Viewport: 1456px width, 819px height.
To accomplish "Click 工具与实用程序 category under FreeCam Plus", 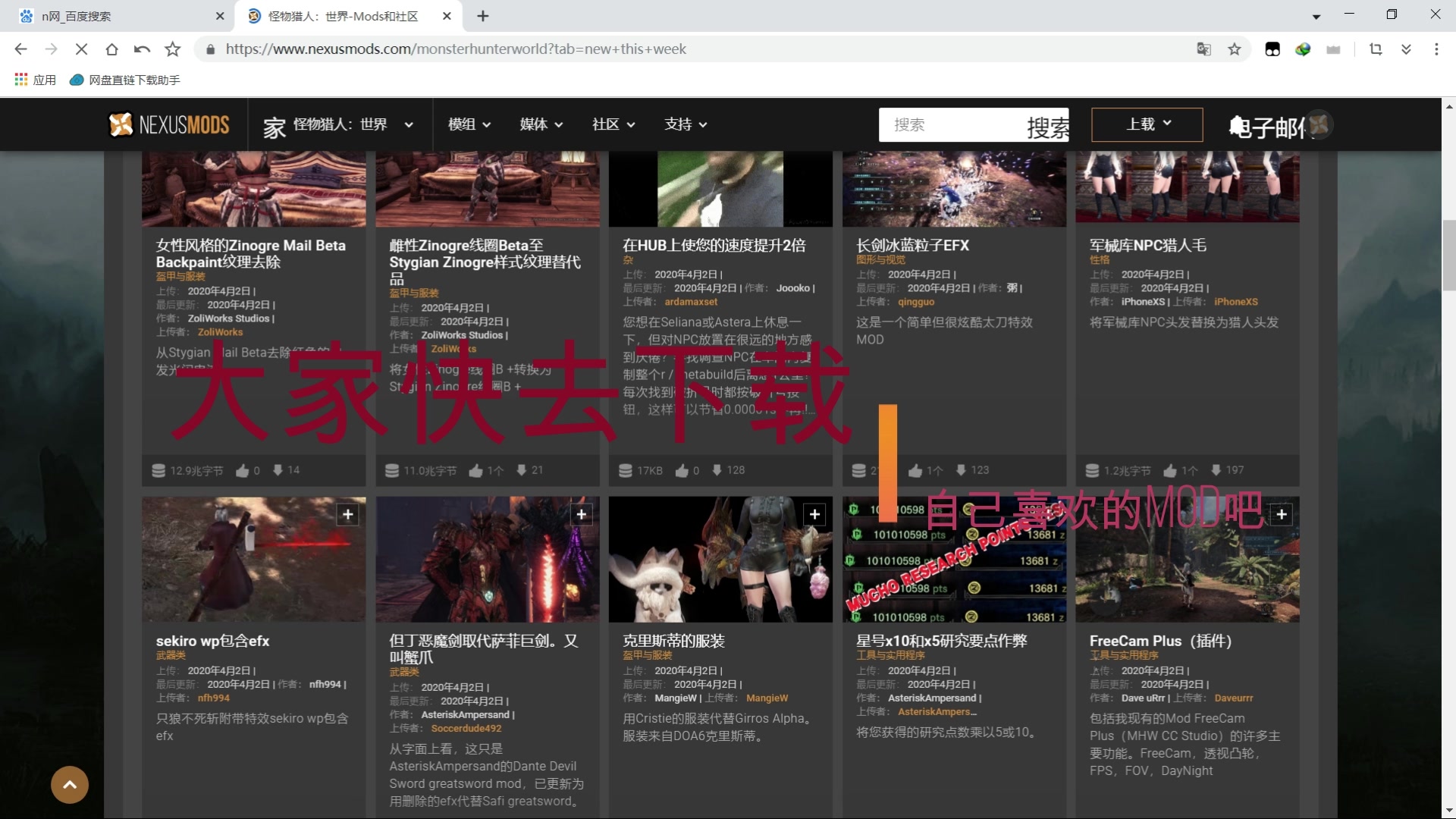I will click(1124, 654).
